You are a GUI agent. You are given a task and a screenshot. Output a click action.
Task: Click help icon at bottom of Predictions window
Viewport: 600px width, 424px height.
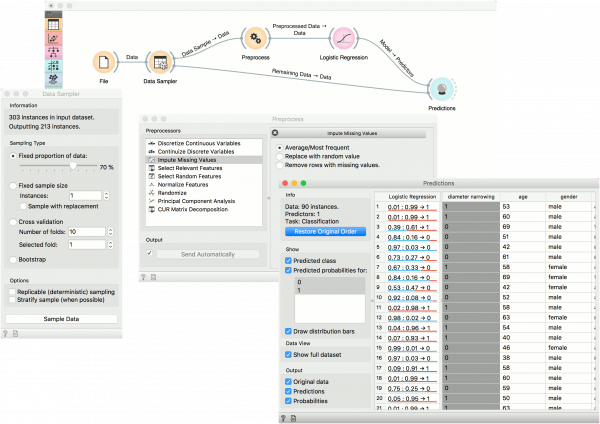pos(285,417)
